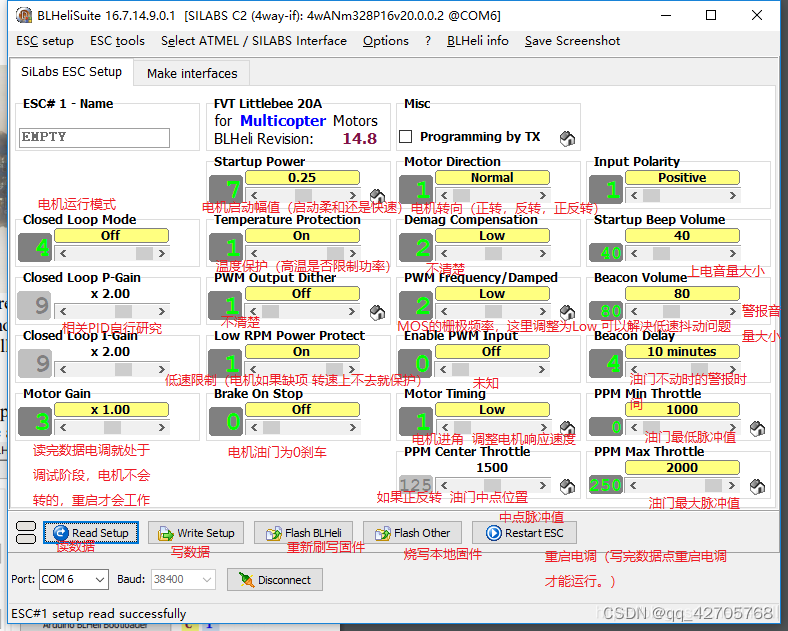The image size is (788, 631).
Task: Click the ESC Name input field
Action: tap(94, 138)
